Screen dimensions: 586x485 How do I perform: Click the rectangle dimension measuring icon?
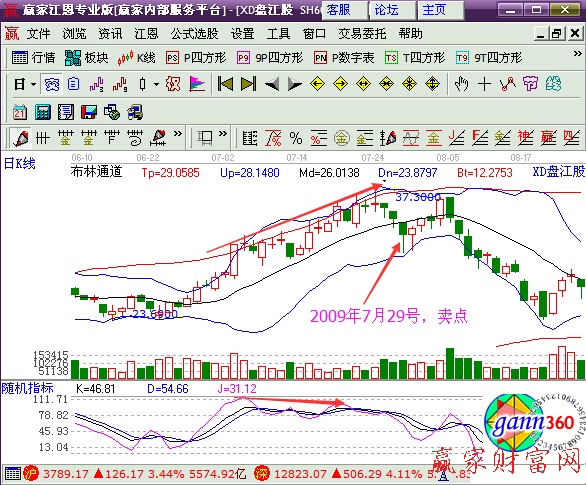click(x=205, y=138)
